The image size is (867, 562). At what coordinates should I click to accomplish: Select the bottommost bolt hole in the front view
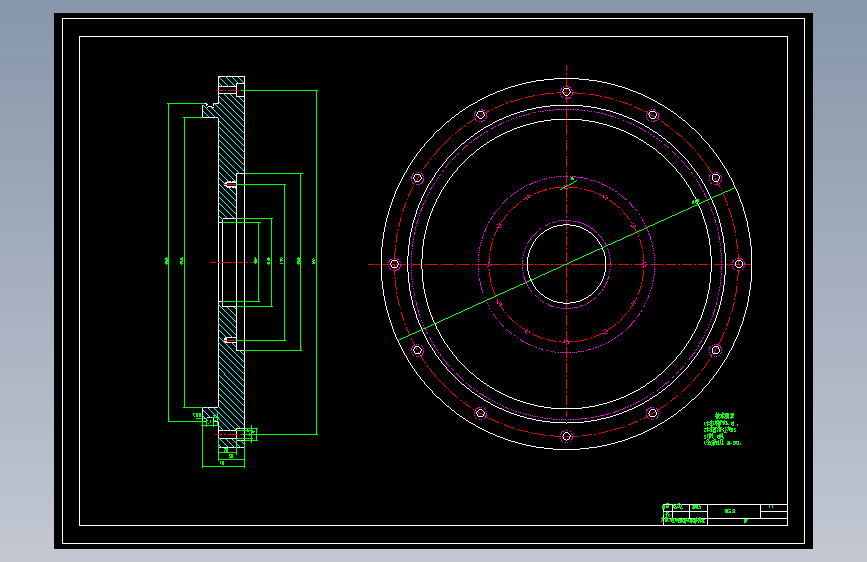(566, 436)
